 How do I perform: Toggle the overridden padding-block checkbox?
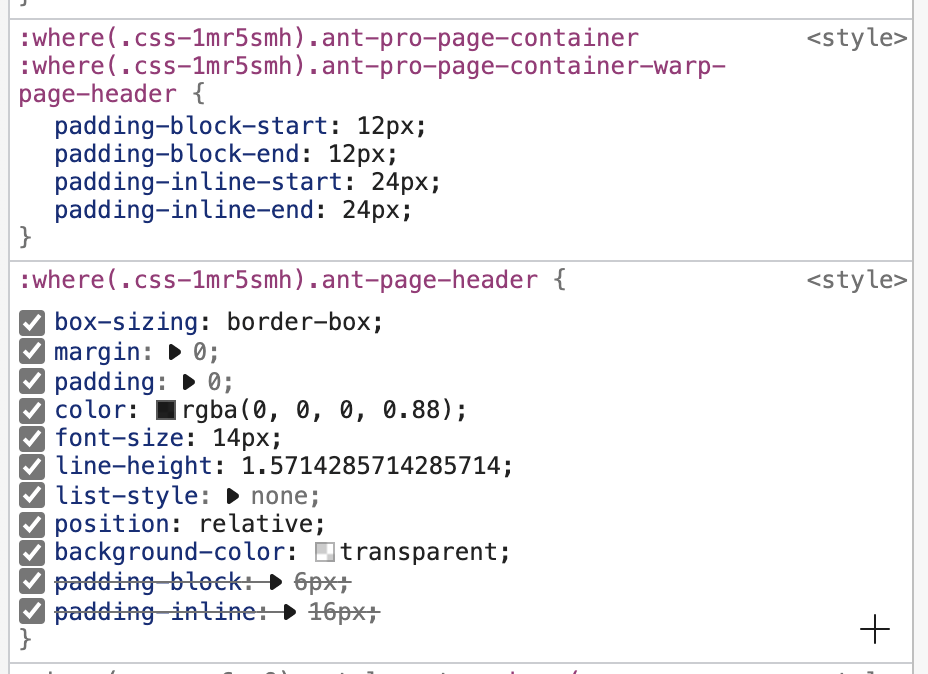coord(33,581)
